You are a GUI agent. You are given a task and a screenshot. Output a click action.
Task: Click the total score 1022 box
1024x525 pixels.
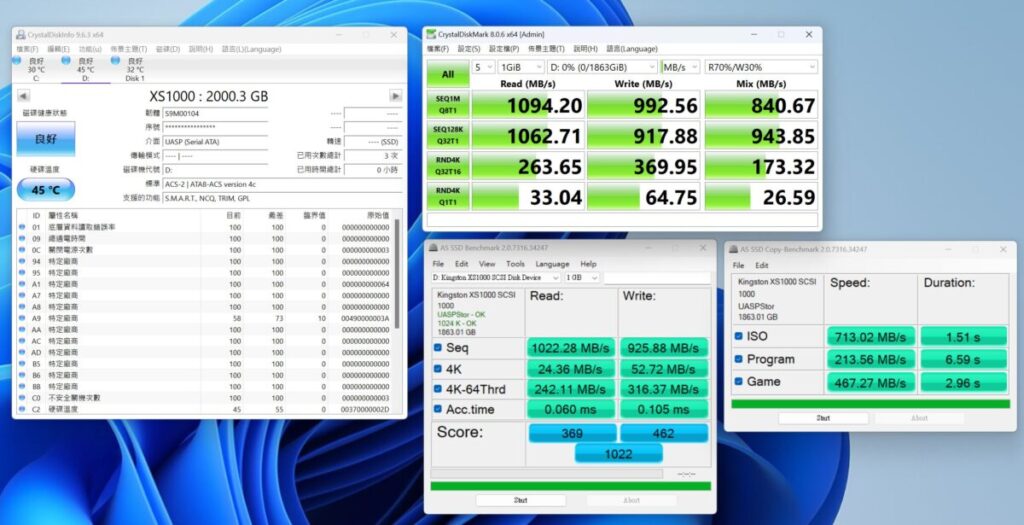pos(618,453)
